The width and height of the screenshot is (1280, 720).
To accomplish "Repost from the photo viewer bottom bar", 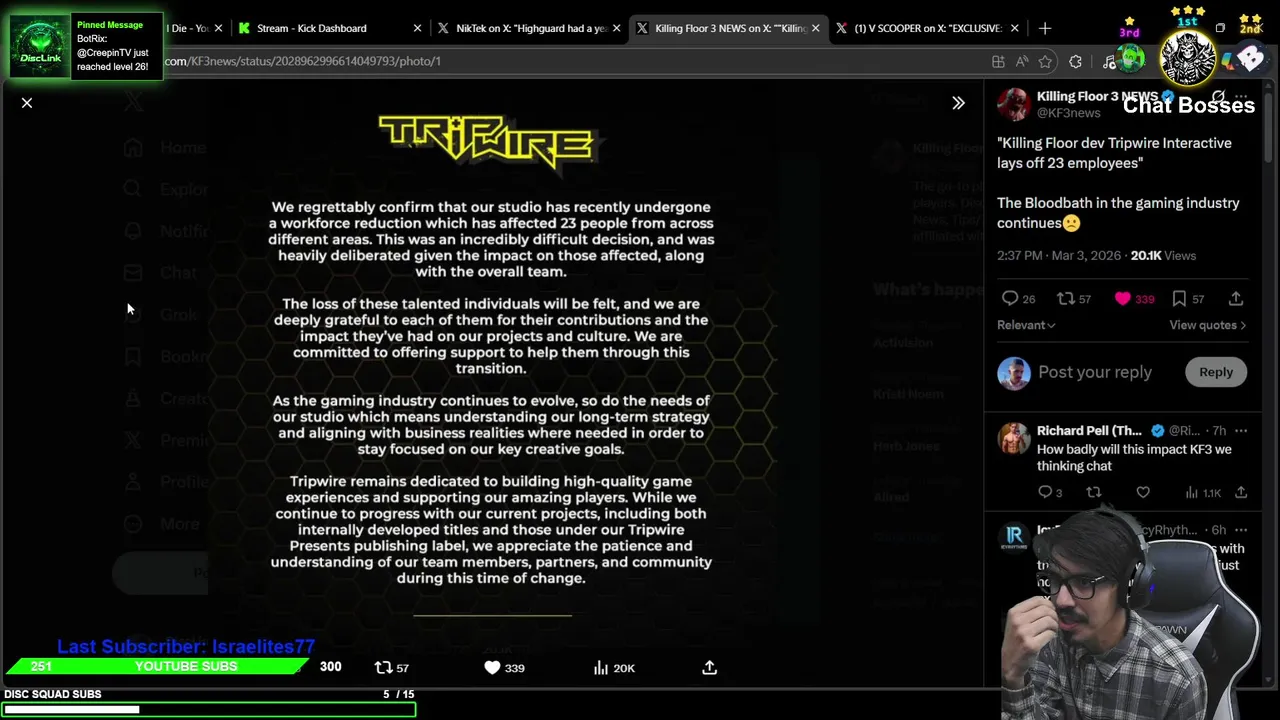I will pos(391,668).
